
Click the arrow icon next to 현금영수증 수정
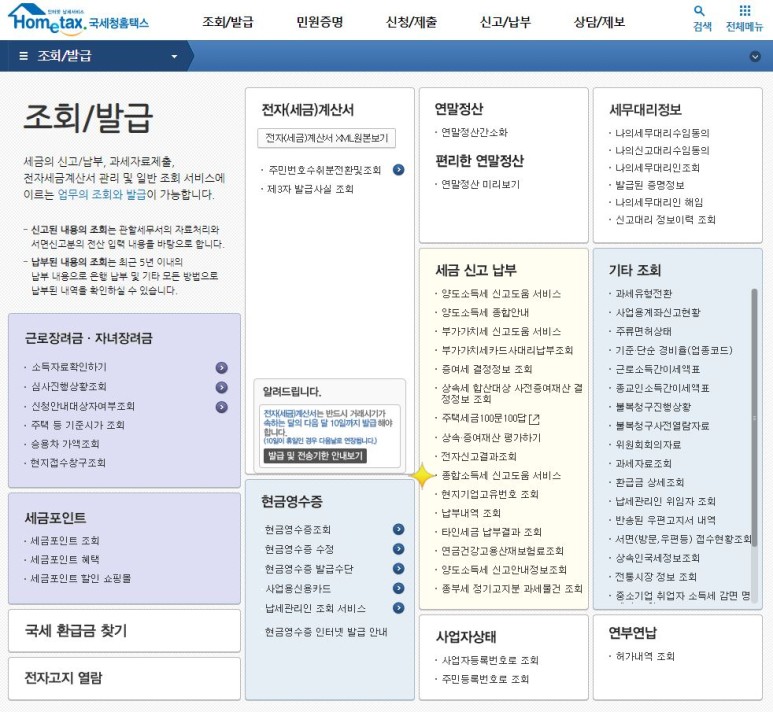coord(398,549)
